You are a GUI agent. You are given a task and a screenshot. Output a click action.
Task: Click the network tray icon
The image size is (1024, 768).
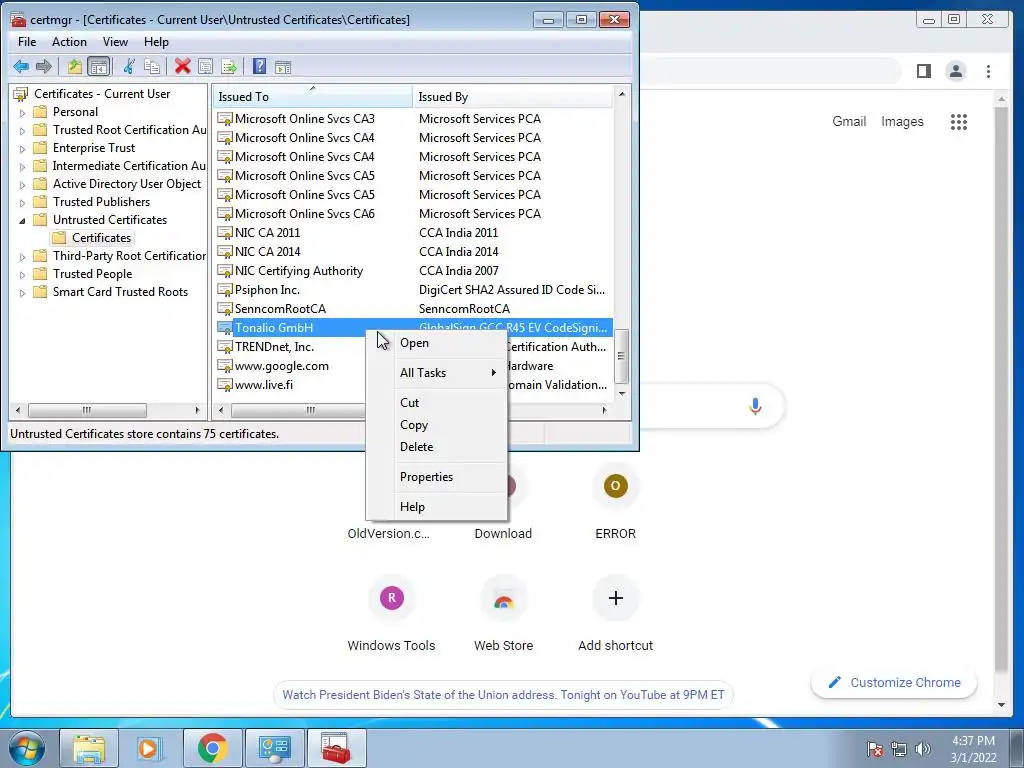899,749
